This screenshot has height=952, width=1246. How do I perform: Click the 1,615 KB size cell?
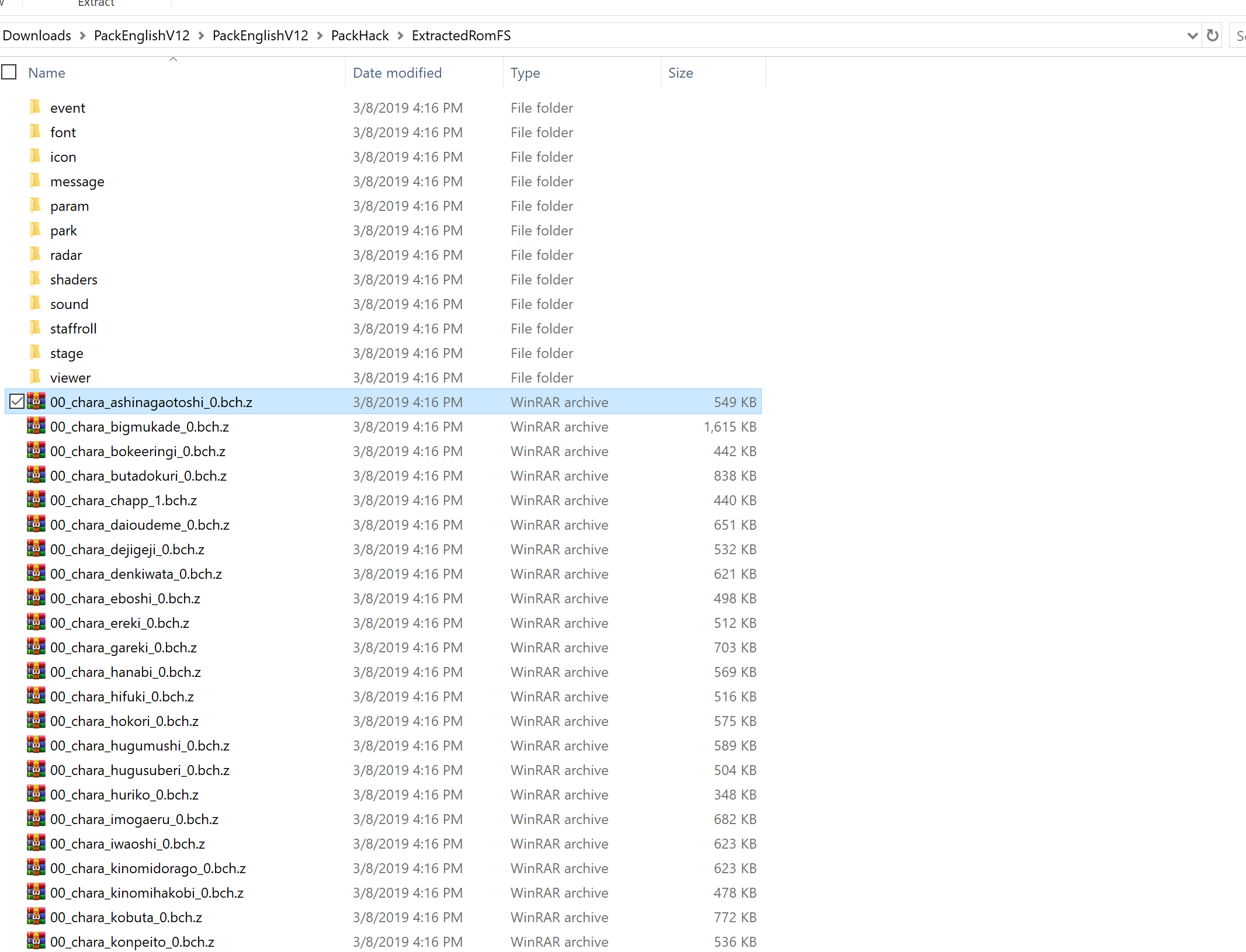730,426
